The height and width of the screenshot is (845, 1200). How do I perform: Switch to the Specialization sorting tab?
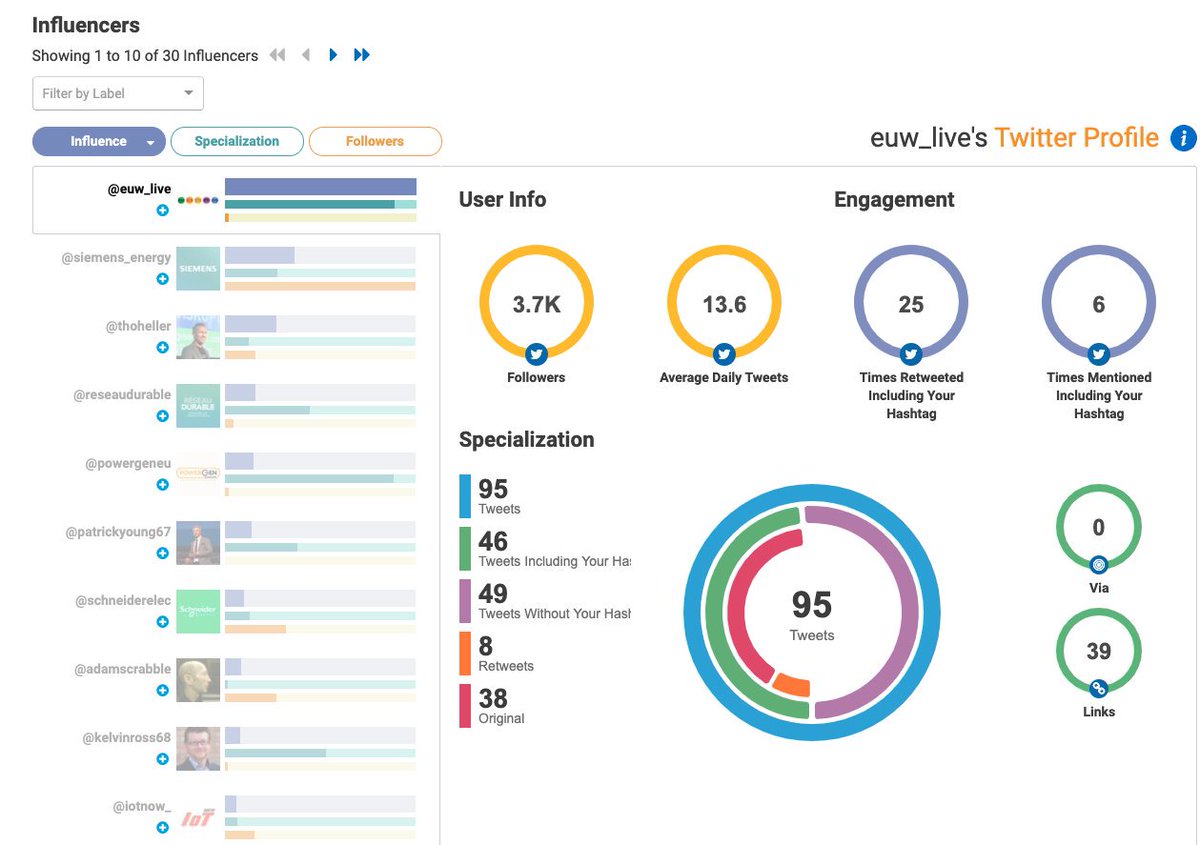pyautogui.click(x=237, y=141)
